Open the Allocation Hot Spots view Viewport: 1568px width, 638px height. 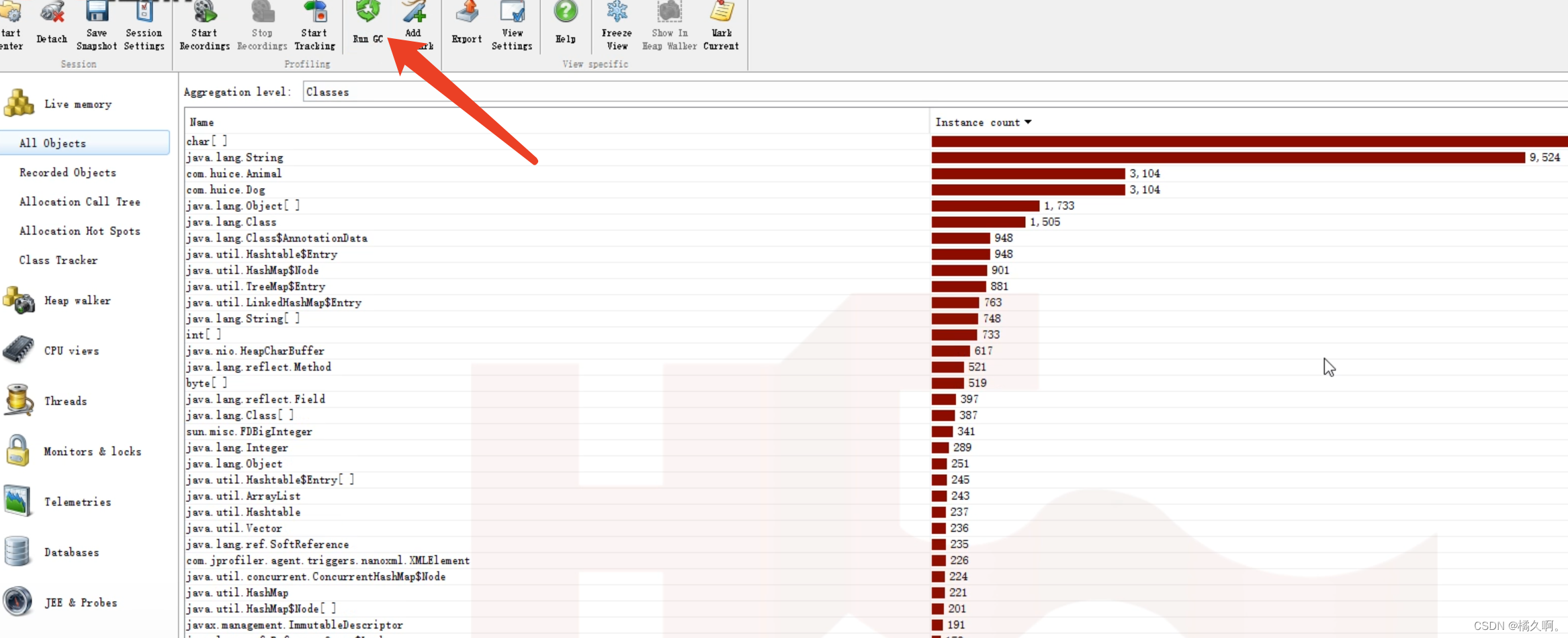point(80,231)
